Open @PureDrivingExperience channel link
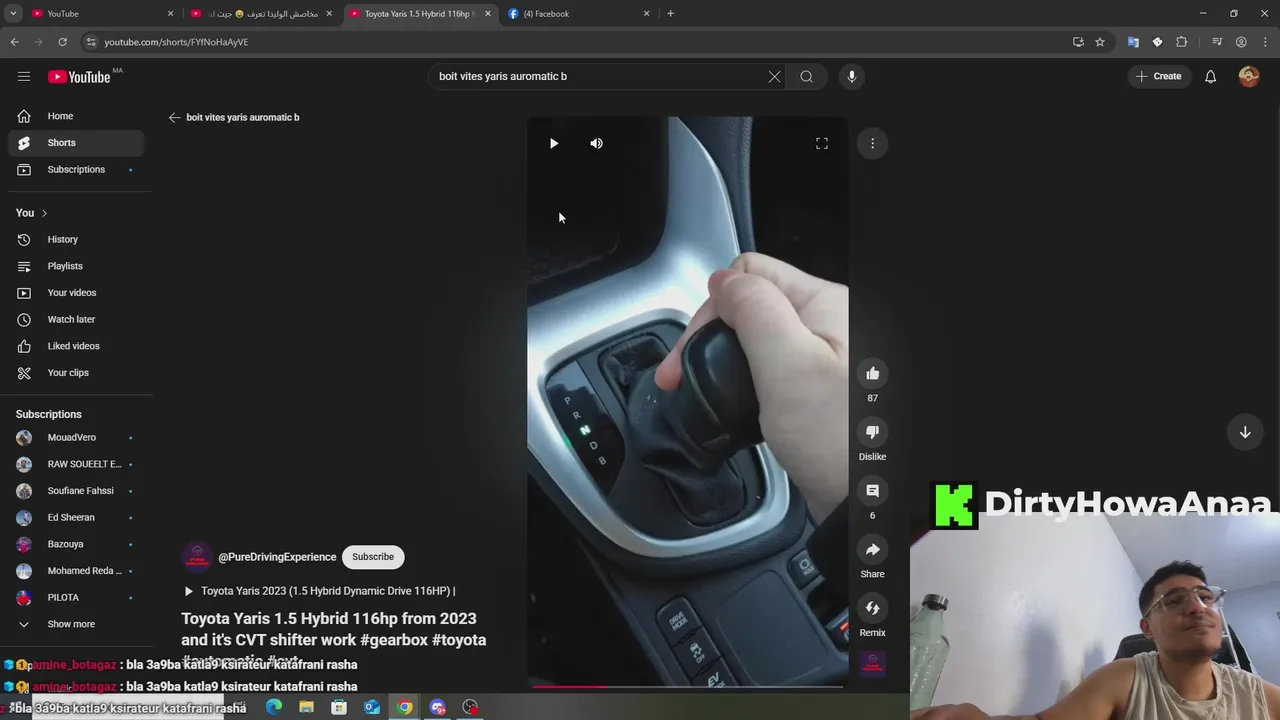 pos(277,557)
